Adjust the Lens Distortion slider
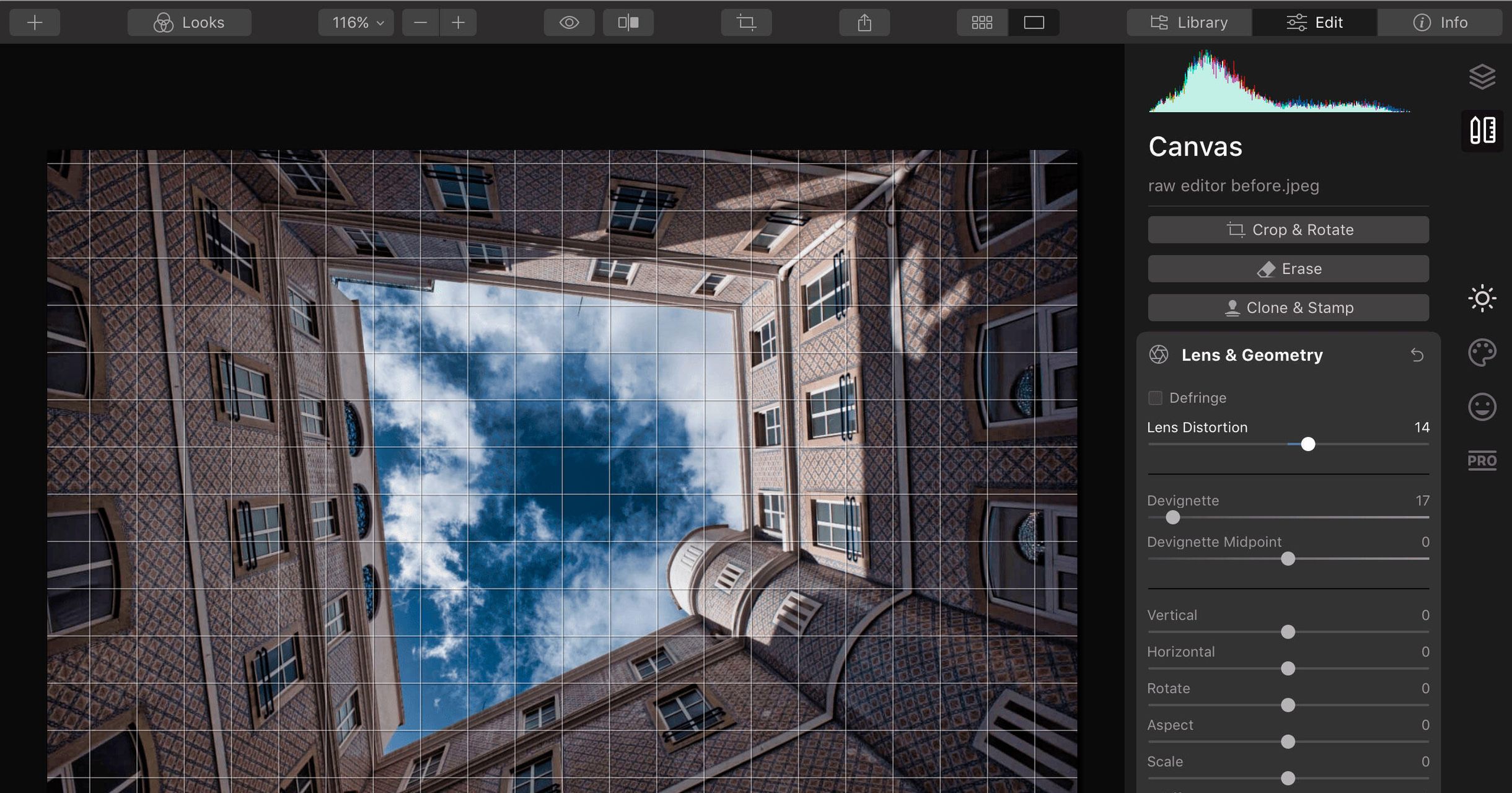The height and width of the screenshot is (793, 1512). click(1308, 444)
